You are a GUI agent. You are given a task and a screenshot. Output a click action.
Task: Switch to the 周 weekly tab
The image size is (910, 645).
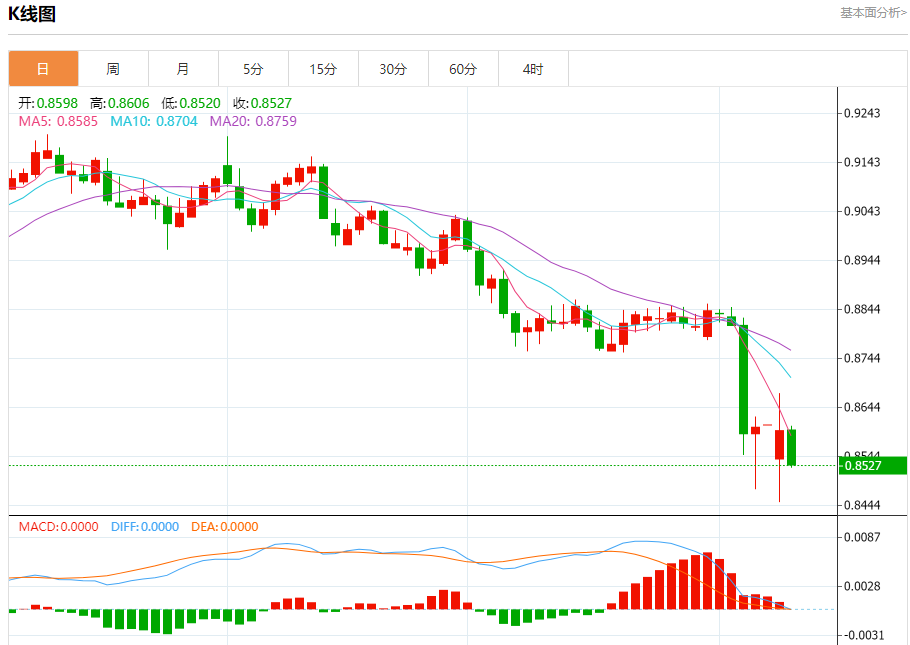pyautogui.click(x=113, y=69)
